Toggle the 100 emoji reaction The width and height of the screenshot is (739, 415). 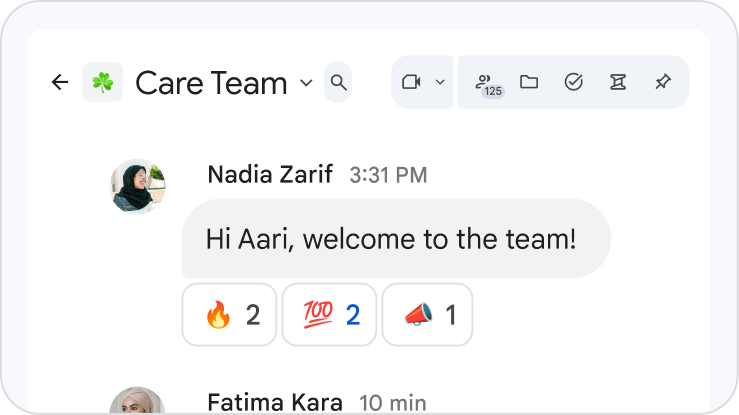[x=329, y=315]
